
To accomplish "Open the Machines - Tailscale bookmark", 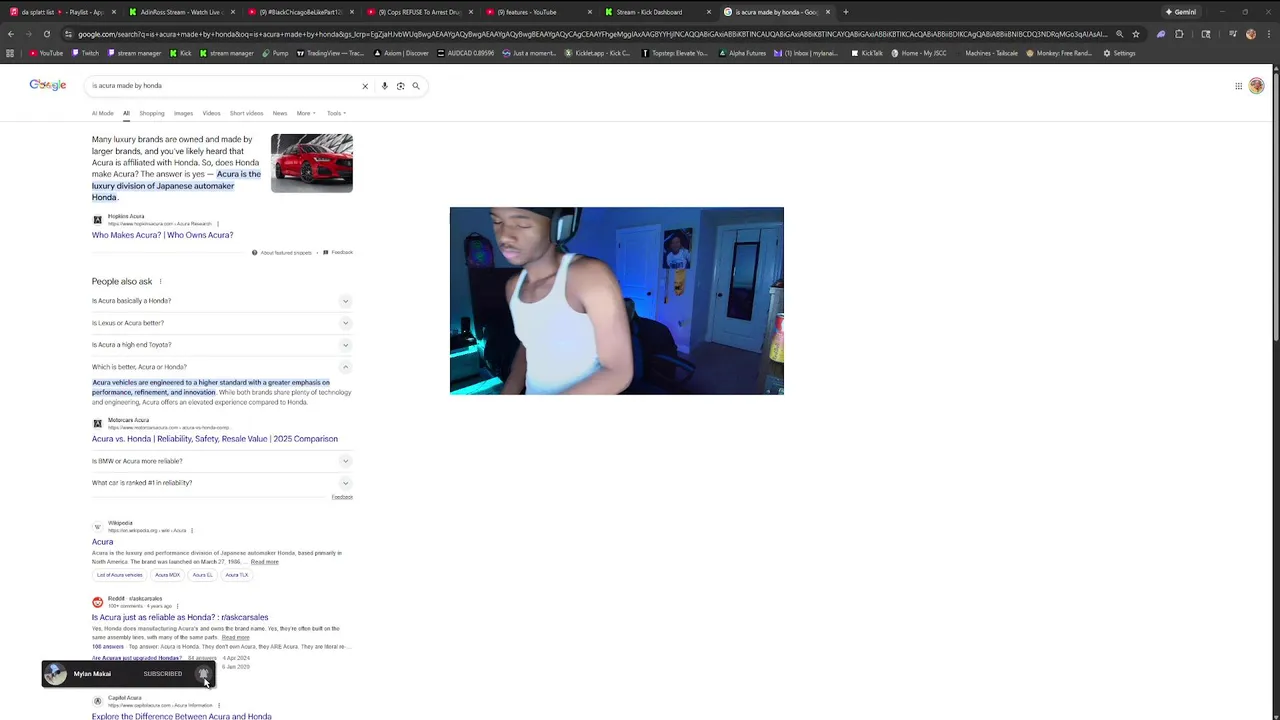I will [x=987, y=53].
